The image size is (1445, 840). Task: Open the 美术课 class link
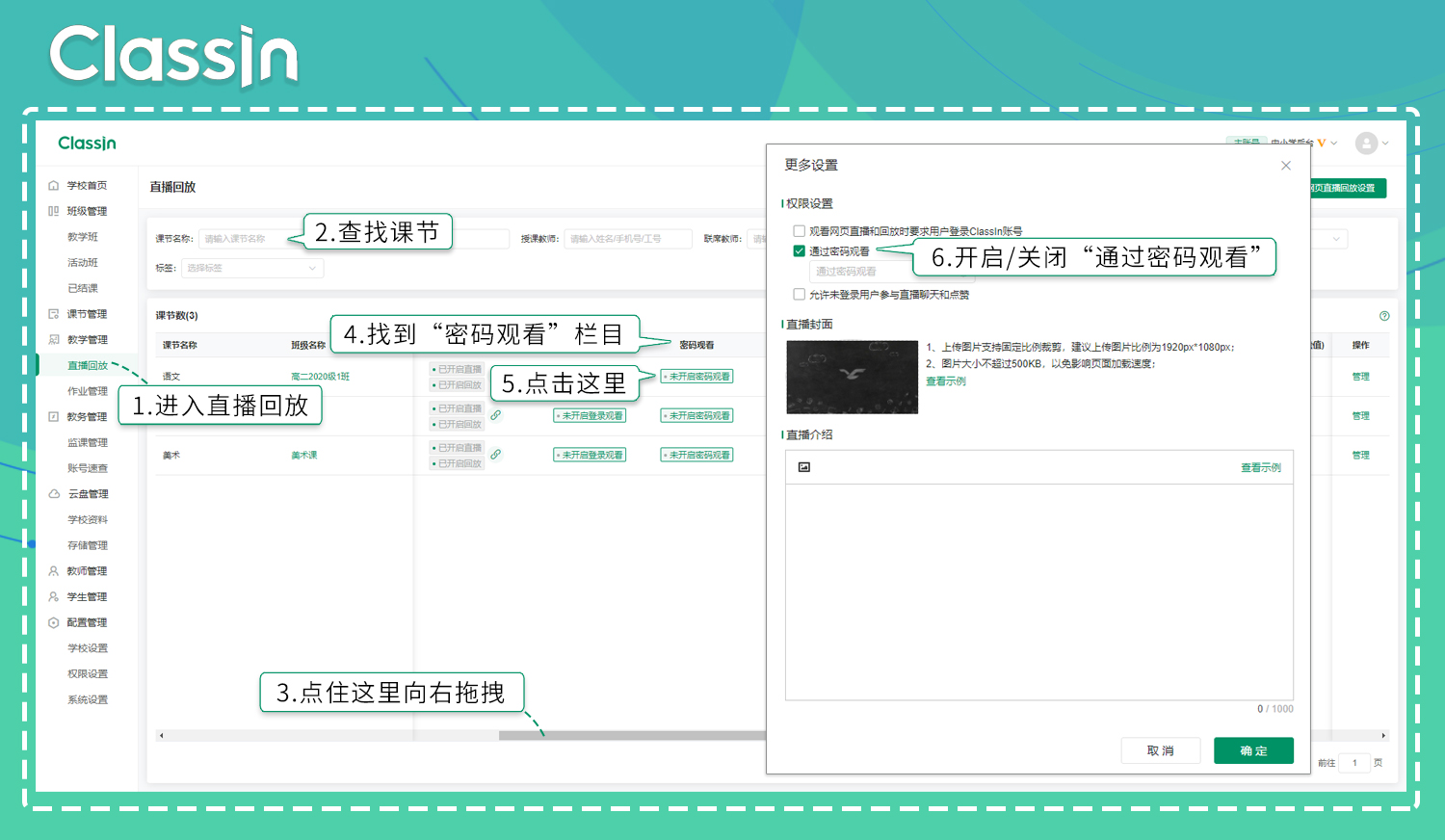pos(304,455)
